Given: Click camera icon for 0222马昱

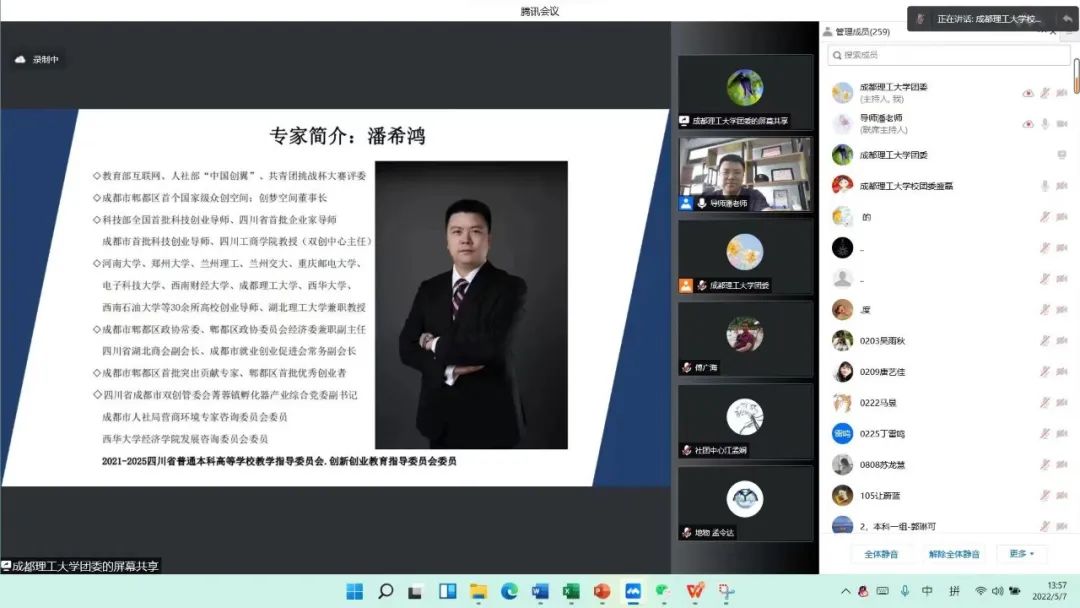Looking at the screenshot, I should (x=1062, y=403).
